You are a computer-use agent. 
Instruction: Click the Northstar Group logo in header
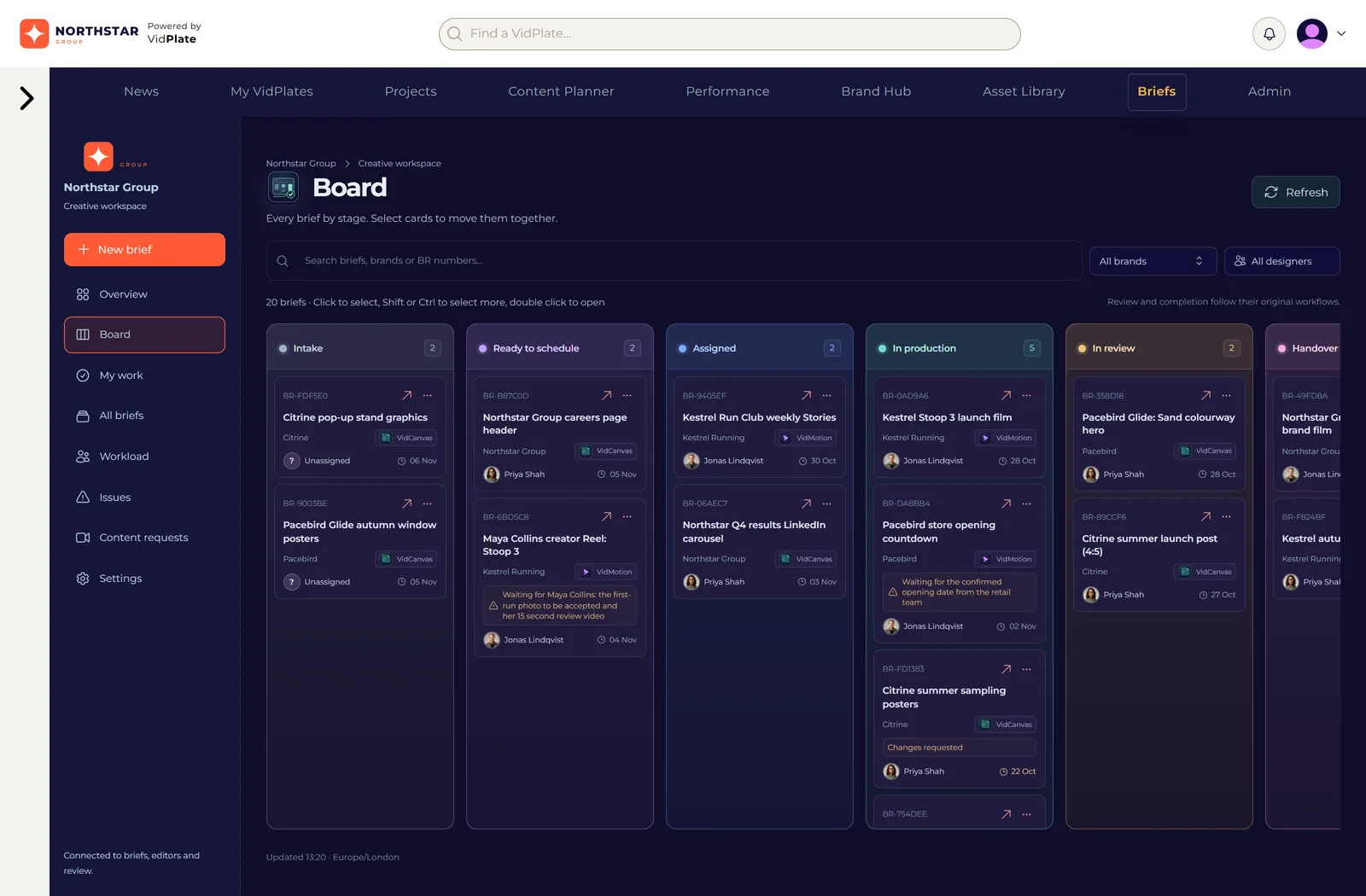coord(79,33)
